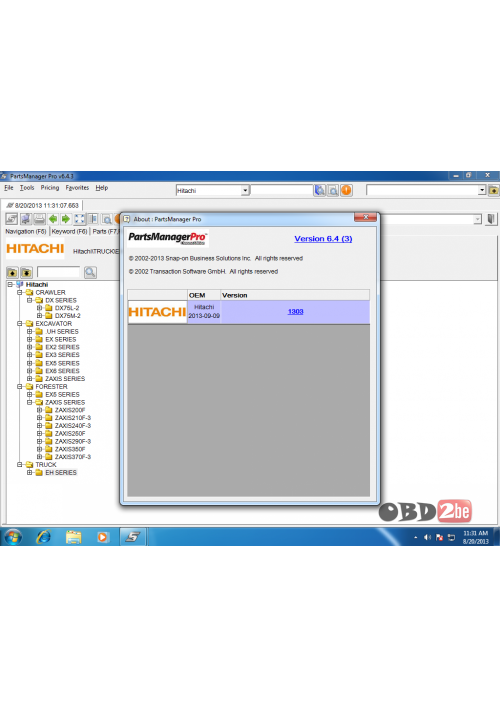
Task: Go forward with green right arrow
Action: pos(66,219)
